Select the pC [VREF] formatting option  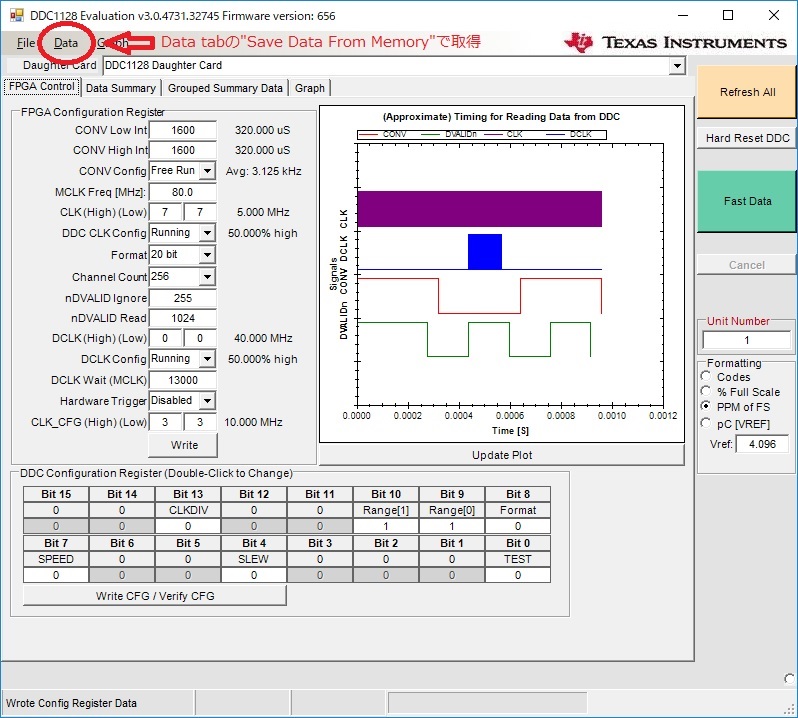(705, 423)
